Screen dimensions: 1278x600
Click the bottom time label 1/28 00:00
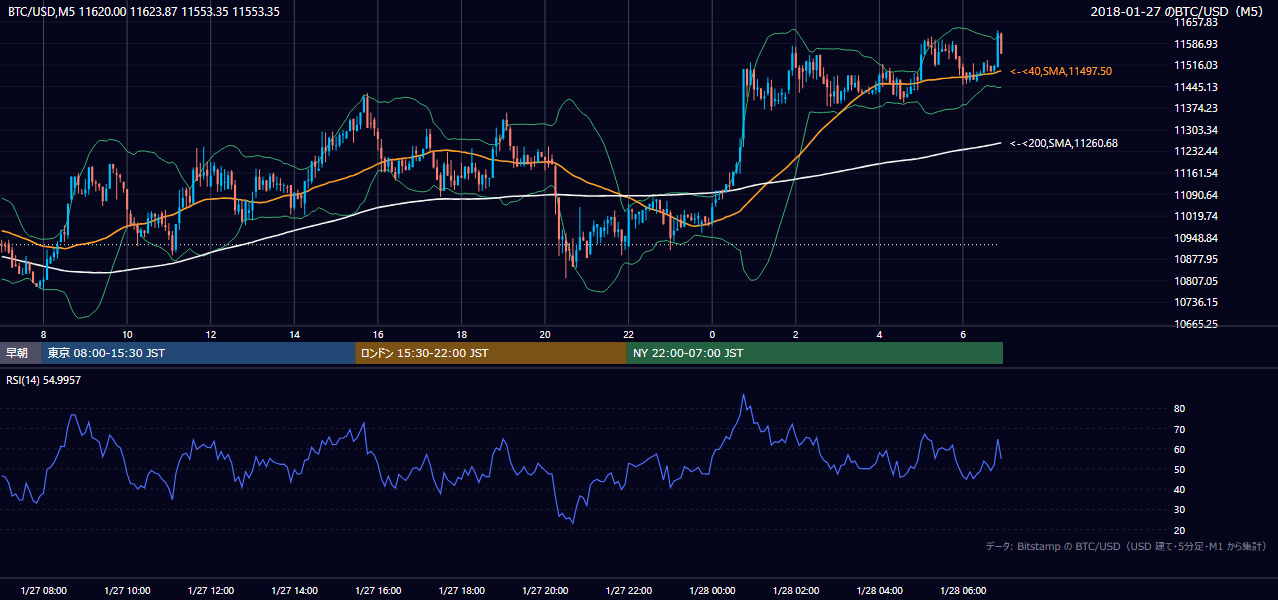click(712, 590)
